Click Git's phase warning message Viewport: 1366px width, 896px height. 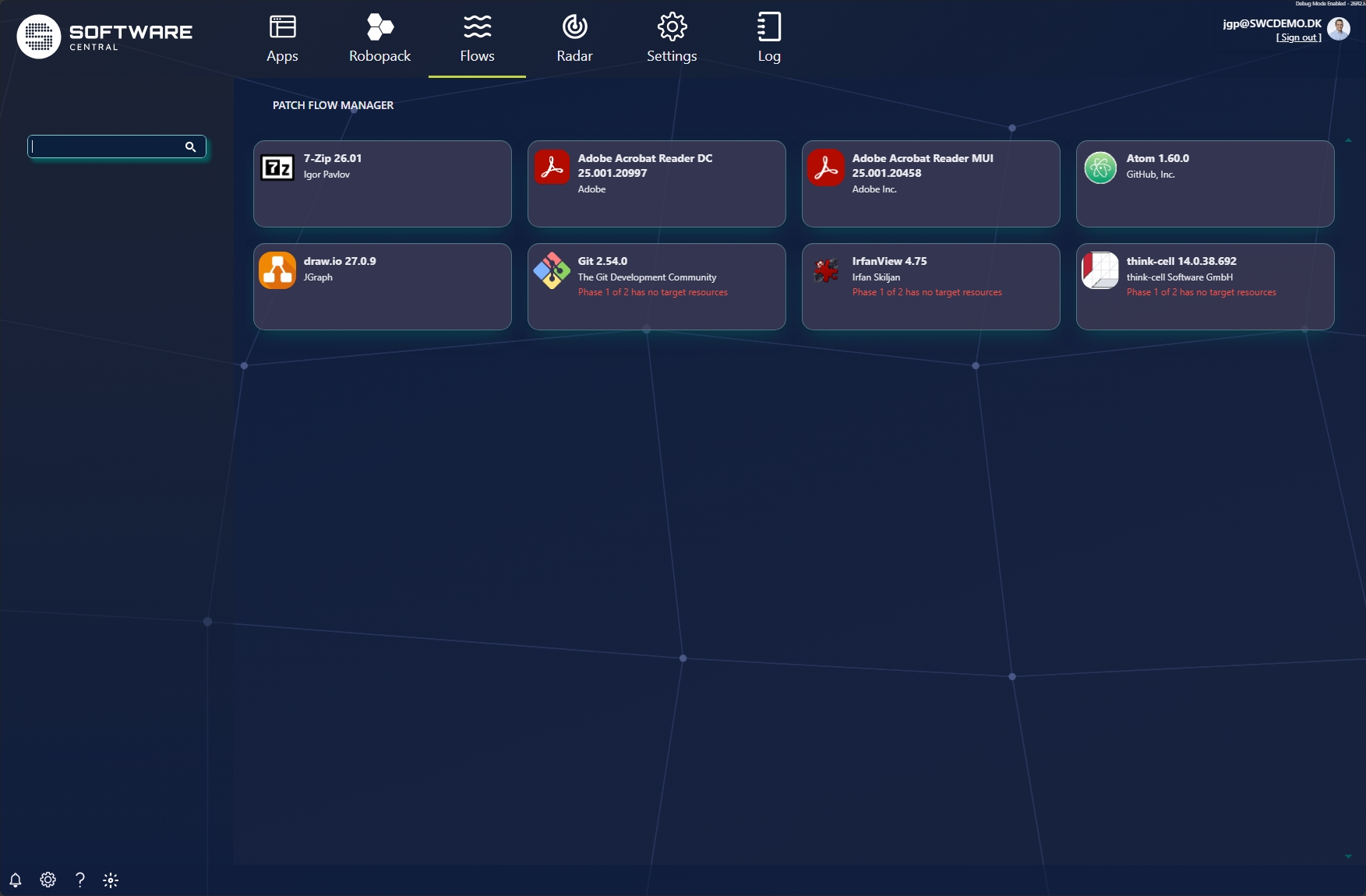(652, 292)
